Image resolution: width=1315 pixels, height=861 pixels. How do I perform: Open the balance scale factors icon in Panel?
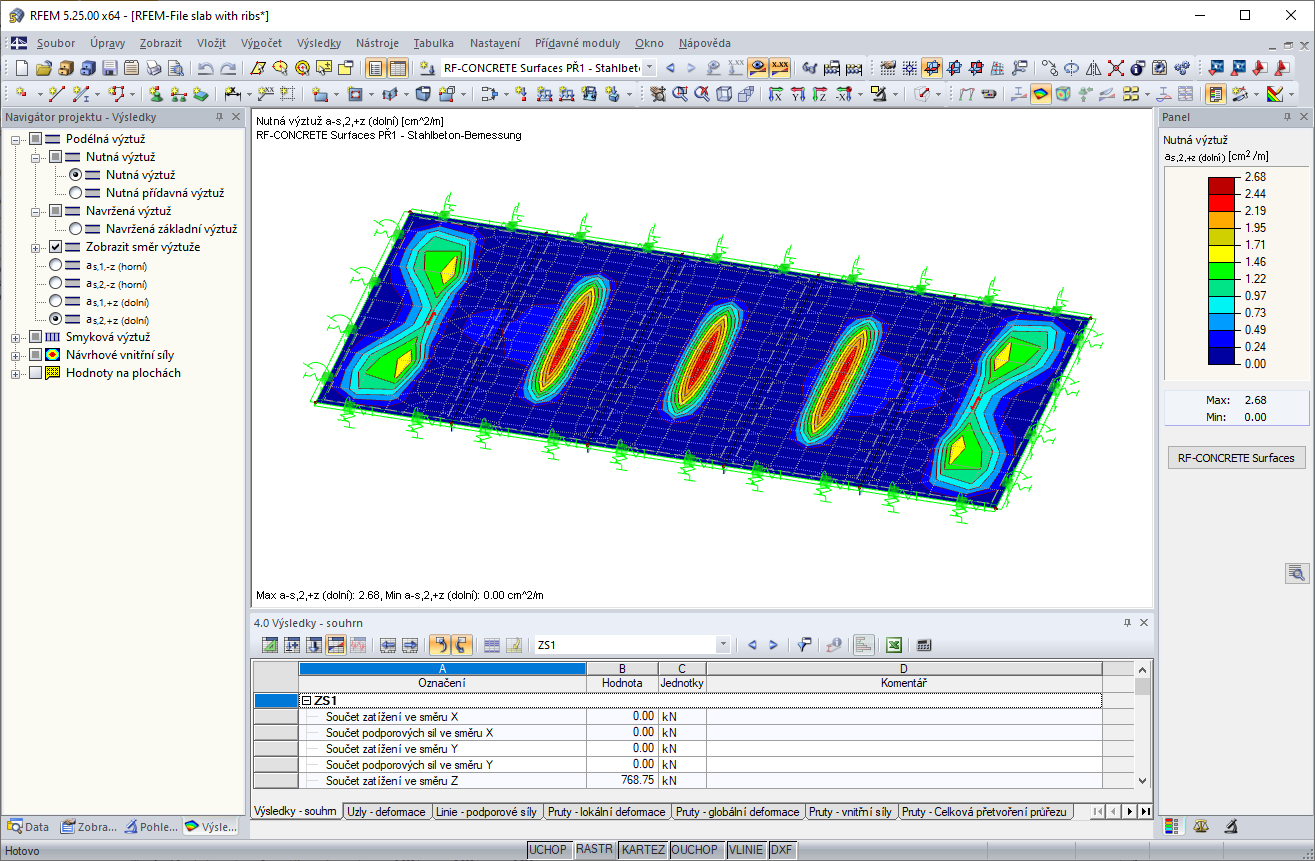point(1202,827)
